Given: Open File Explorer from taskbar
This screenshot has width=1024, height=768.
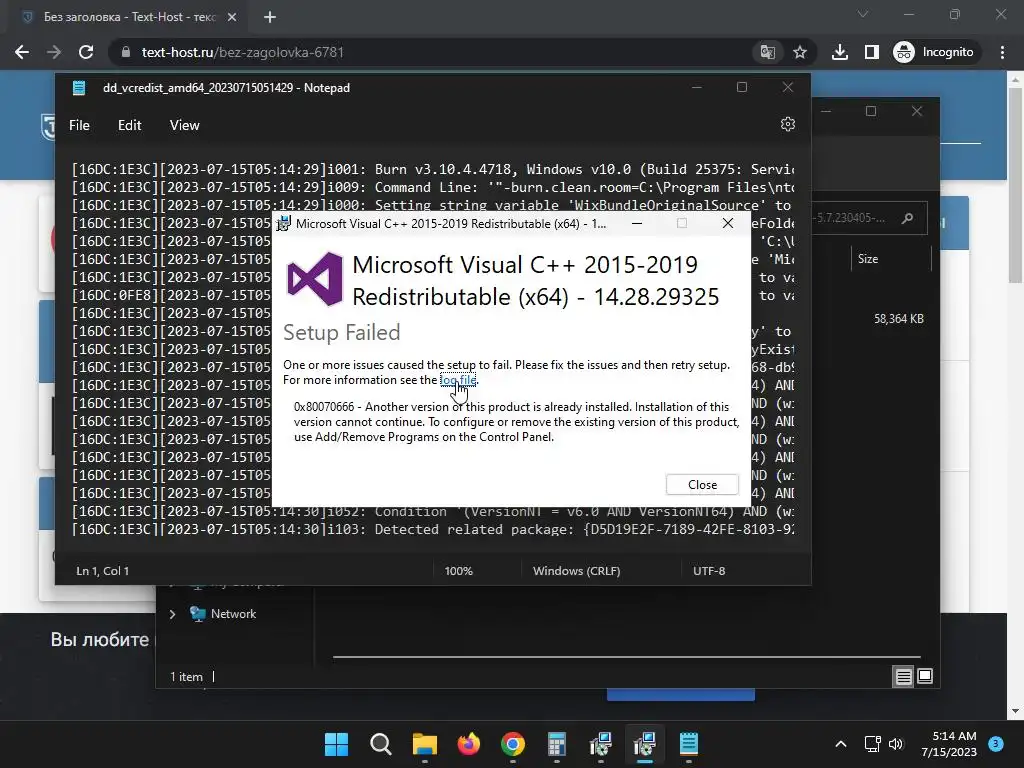Looking at the screenshot, I should coord(424,744).
